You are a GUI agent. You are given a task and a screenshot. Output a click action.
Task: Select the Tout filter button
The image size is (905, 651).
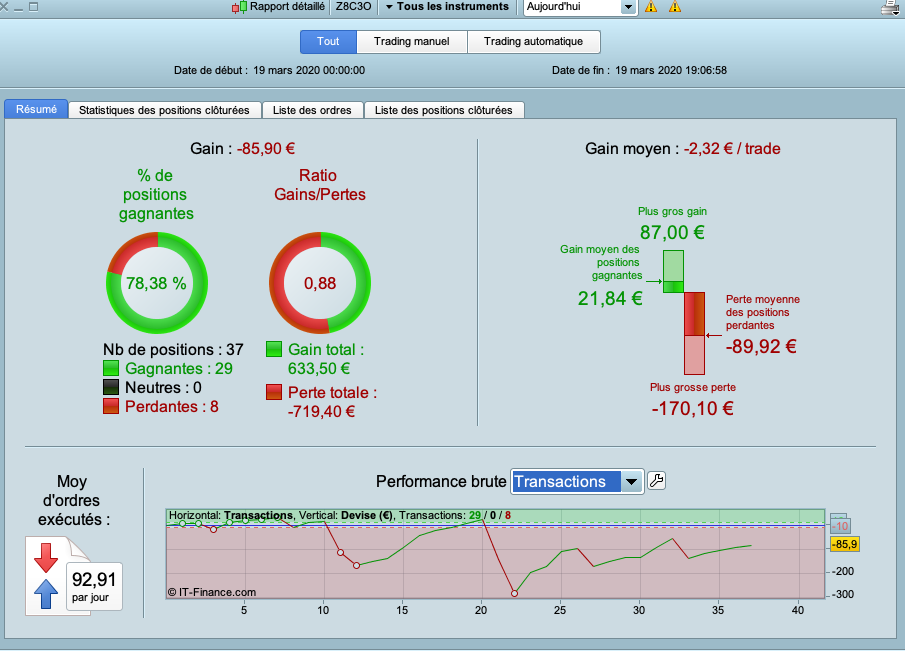point(328,42)
